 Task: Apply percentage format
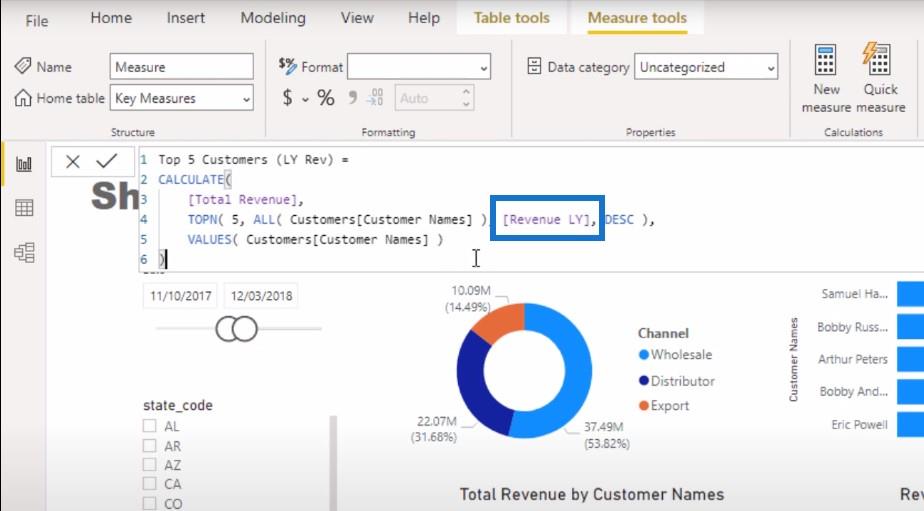pos(326,97)
